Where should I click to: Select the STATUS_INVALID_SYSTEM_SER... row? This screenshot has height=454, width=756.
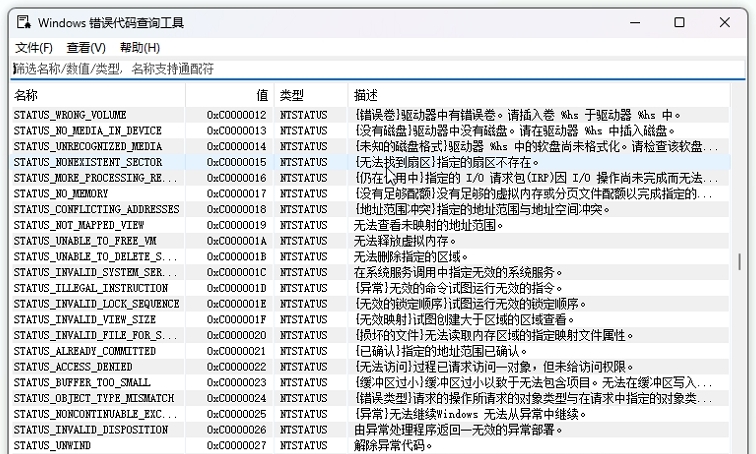(370, 272)
